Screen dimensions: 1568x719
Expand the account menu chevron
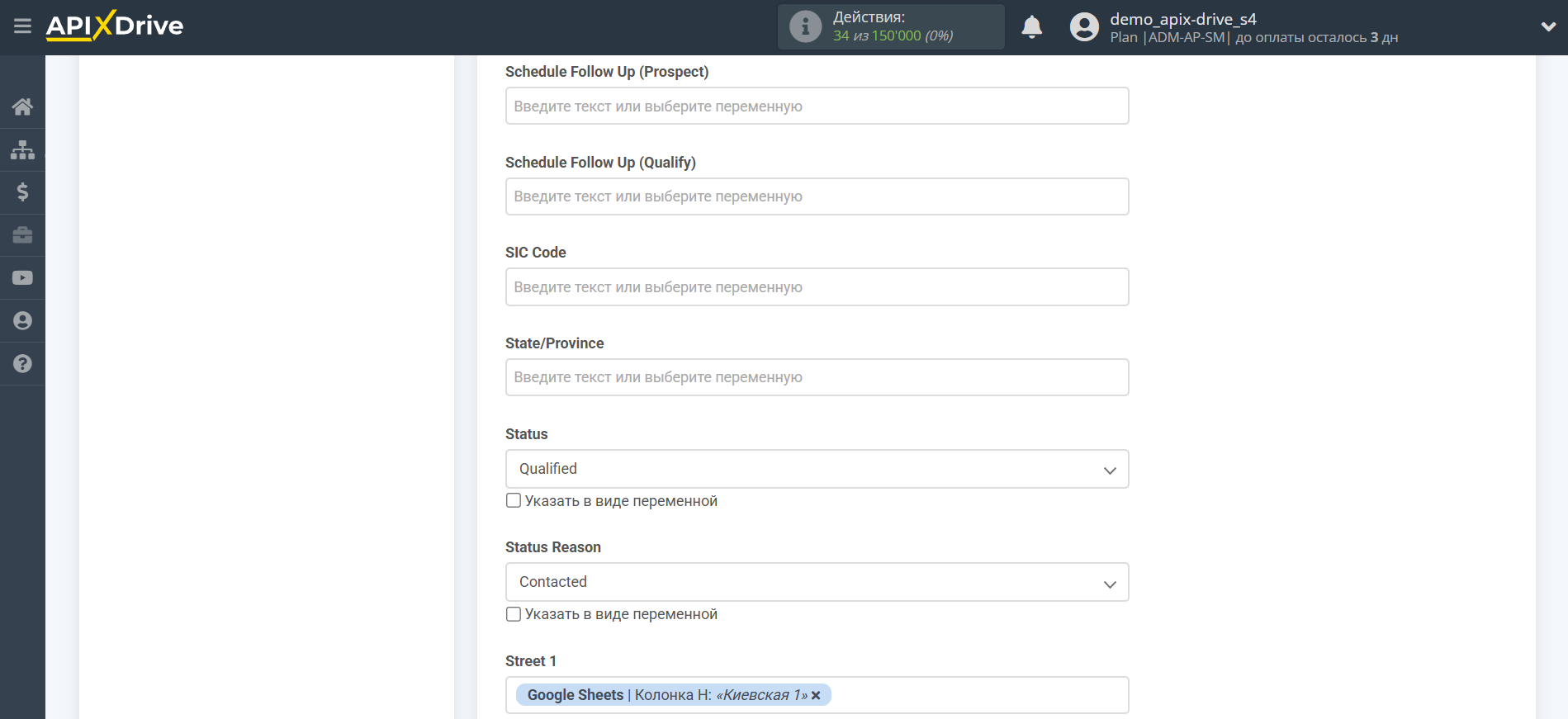pos(1548,26)
